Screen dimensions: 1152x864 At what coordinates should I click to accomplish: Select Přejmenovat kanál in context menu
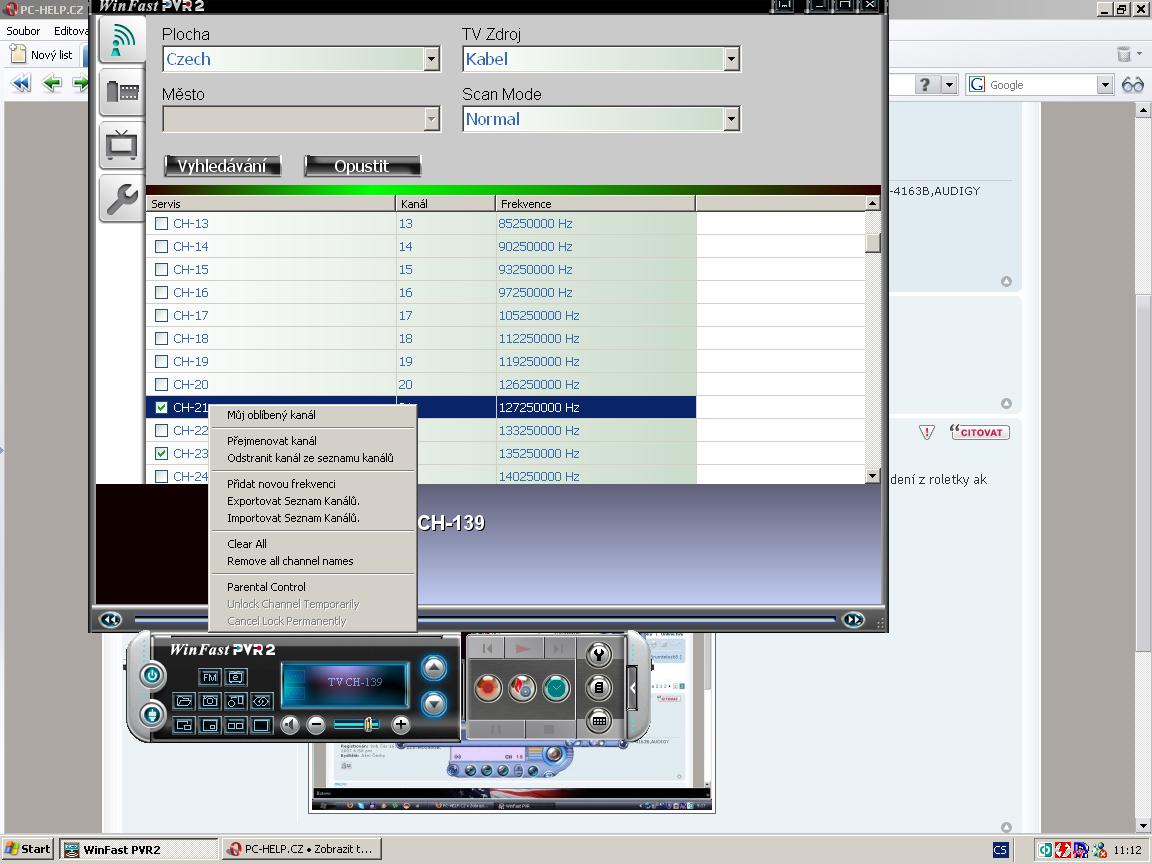coord(272,441)
